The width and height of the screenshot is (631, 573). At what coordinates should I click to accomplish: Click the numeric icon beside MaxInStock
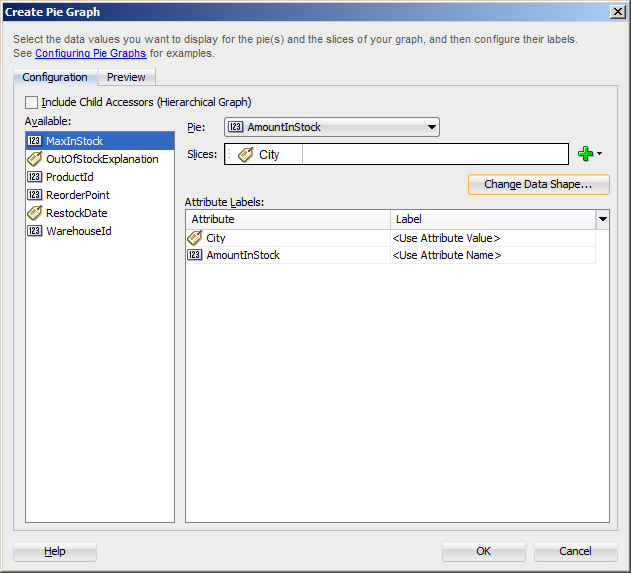click(x=34, y=141)
